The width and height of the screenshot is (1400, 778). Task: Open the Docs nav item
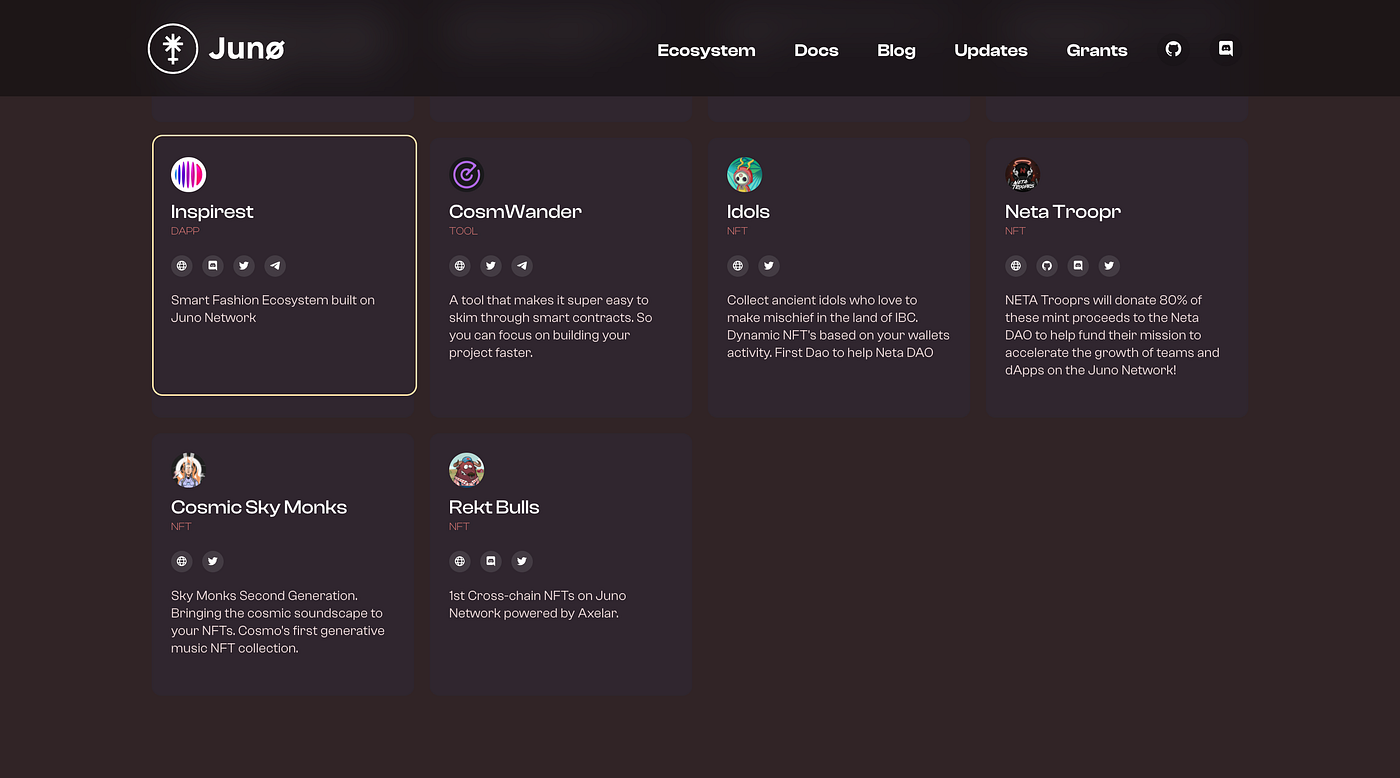(816, 50)
